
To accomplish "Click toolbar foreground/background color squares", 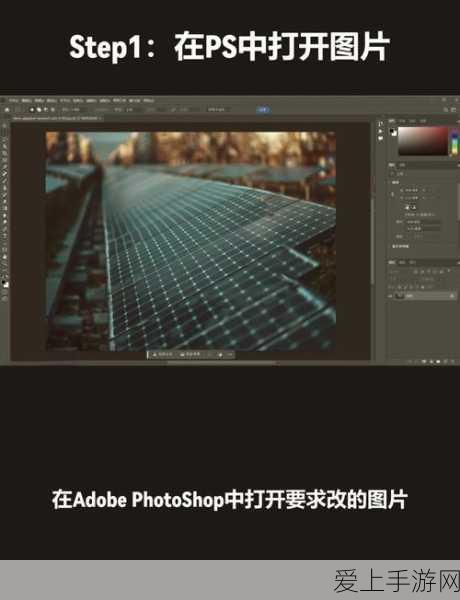I will (5, 284).
